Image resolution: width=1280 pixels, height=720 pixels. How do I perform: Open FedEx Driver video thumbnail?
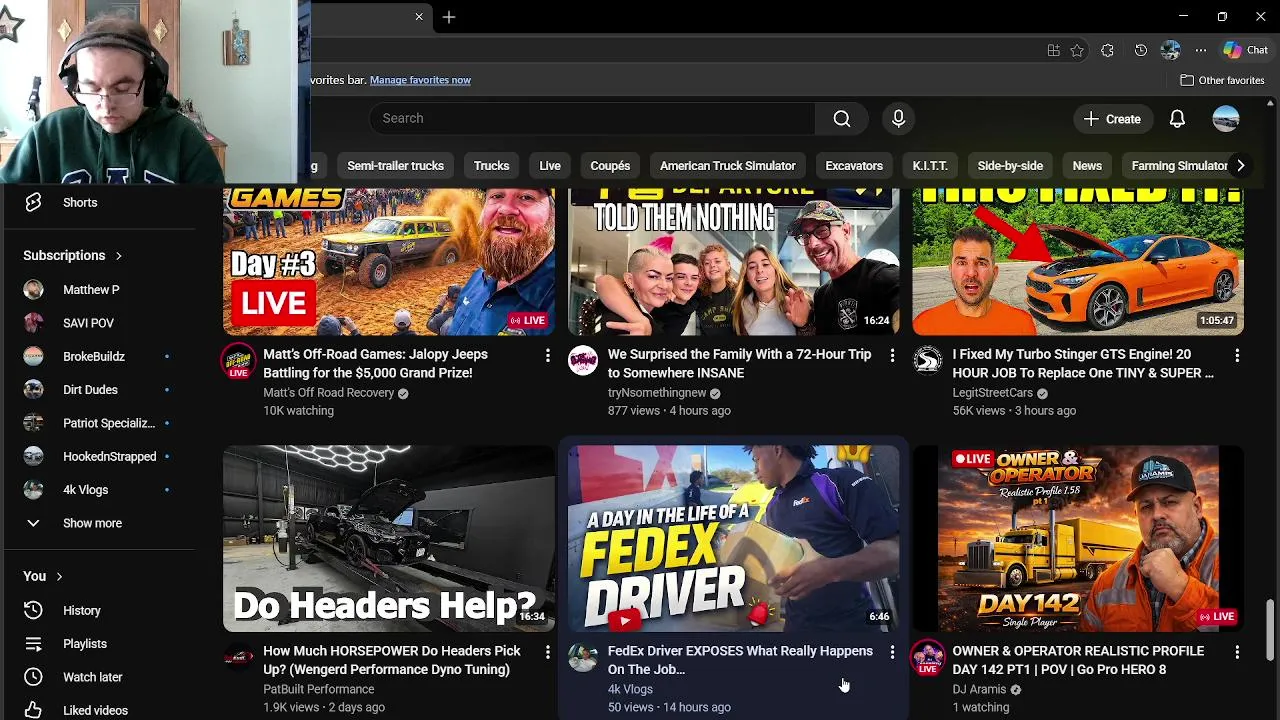coord(734,539)
